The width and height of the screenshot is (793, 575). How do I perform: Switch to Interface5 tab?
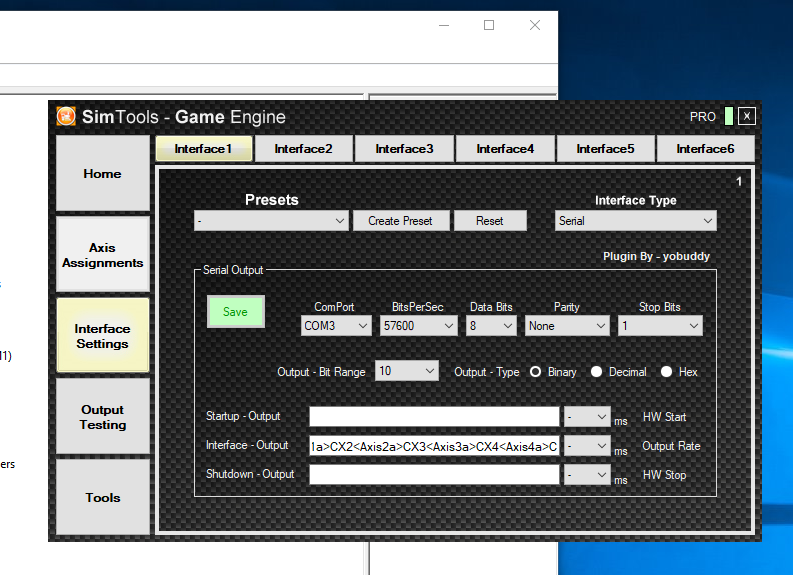605,149
